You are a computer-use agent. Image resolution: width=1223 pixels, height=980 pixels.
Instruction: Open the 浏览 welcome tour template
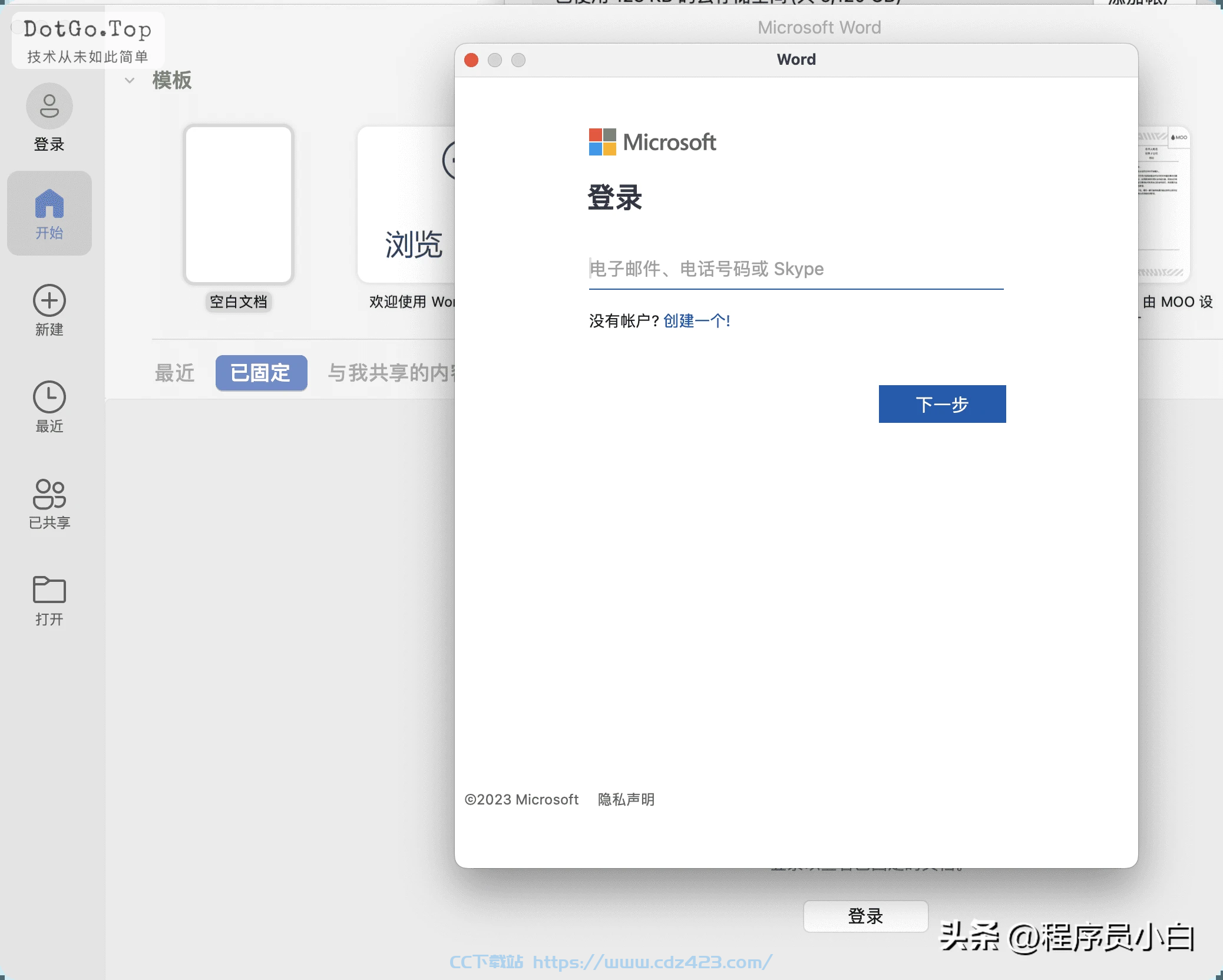pos(406,205)
